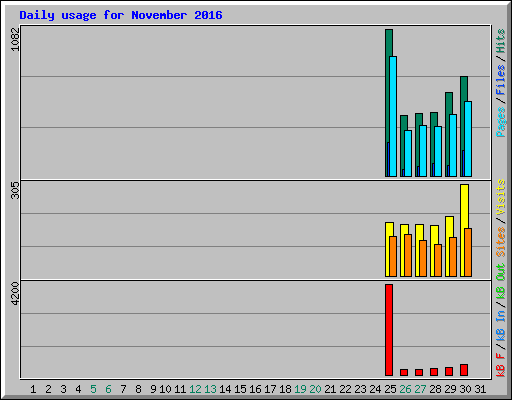
Task: Click day 28 on the x-axis
Action: 435,389
